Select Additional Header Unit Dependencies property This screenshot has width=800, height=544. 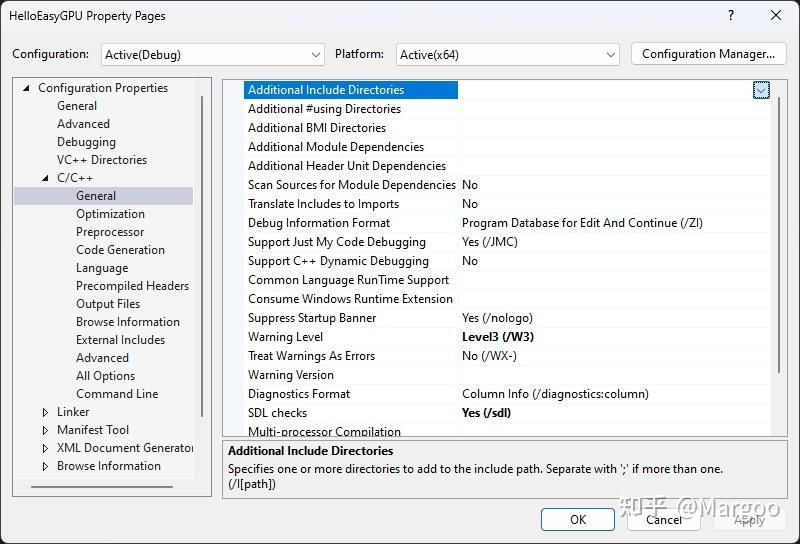(x=347, y=166)
